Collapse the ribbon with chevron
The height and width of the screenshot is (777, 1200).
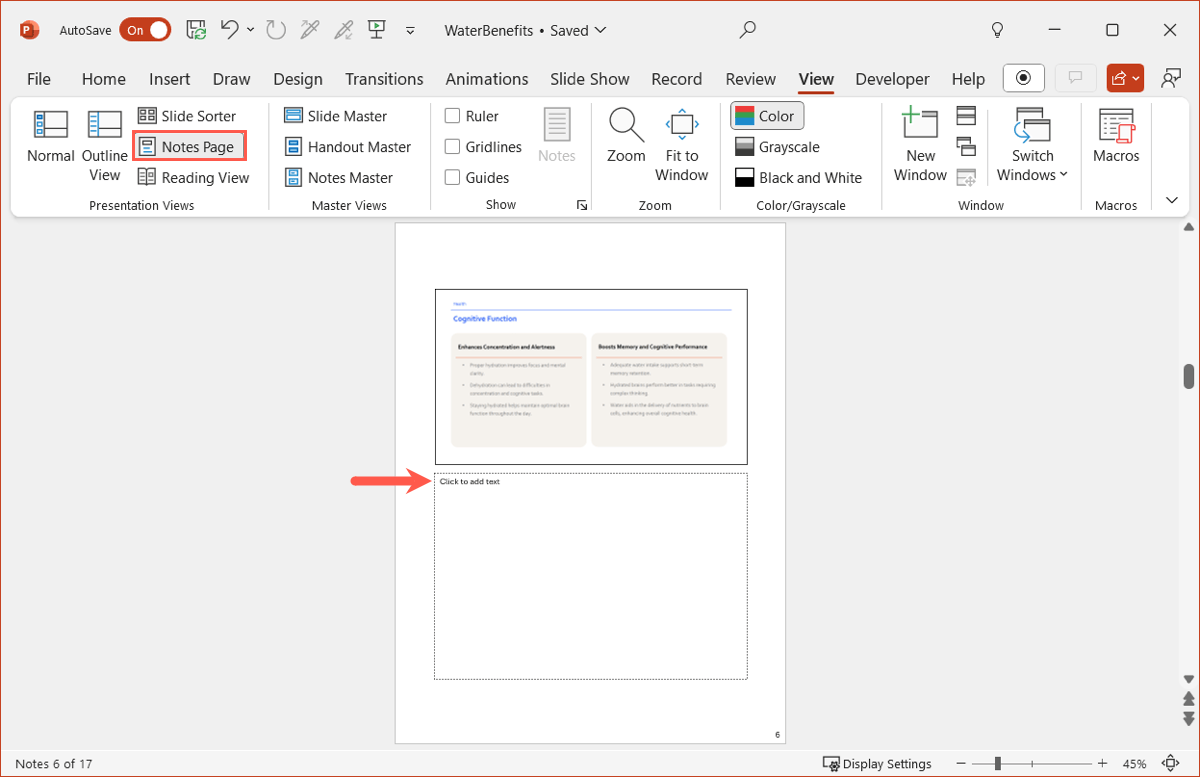(1172, 201)
